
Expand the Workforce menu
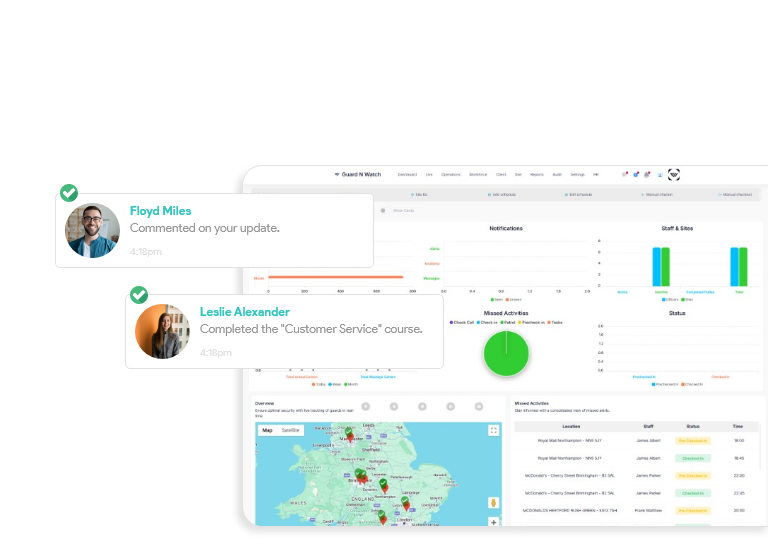tap(478, 174)
